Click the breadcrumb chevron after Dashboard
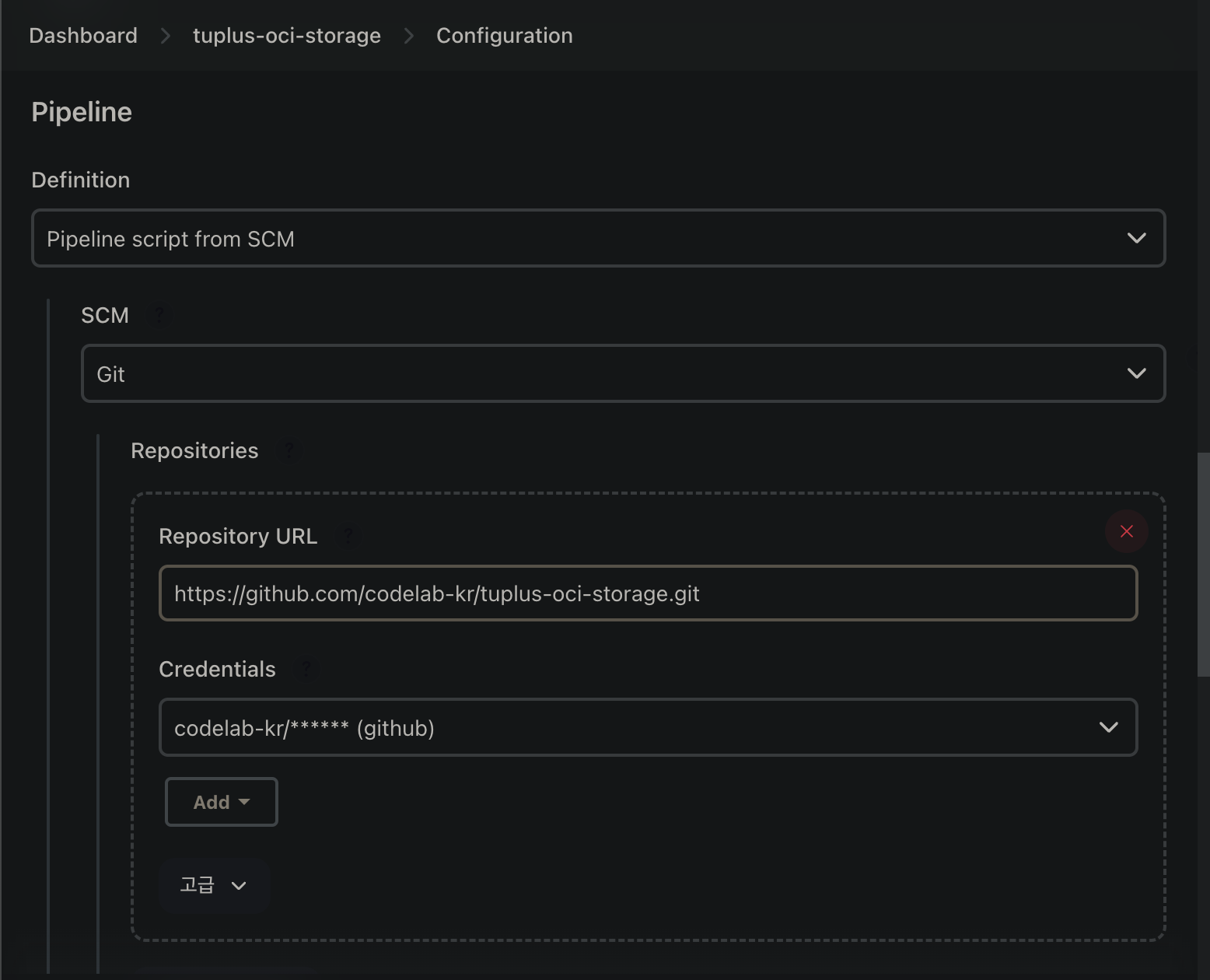Screen dimensions: 1210x980 (x=165, y=36)
